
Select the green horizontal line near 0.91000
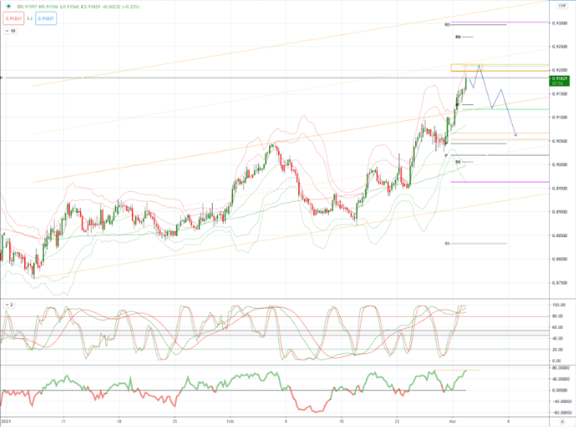pyautogui.click(x=505, y=109)
